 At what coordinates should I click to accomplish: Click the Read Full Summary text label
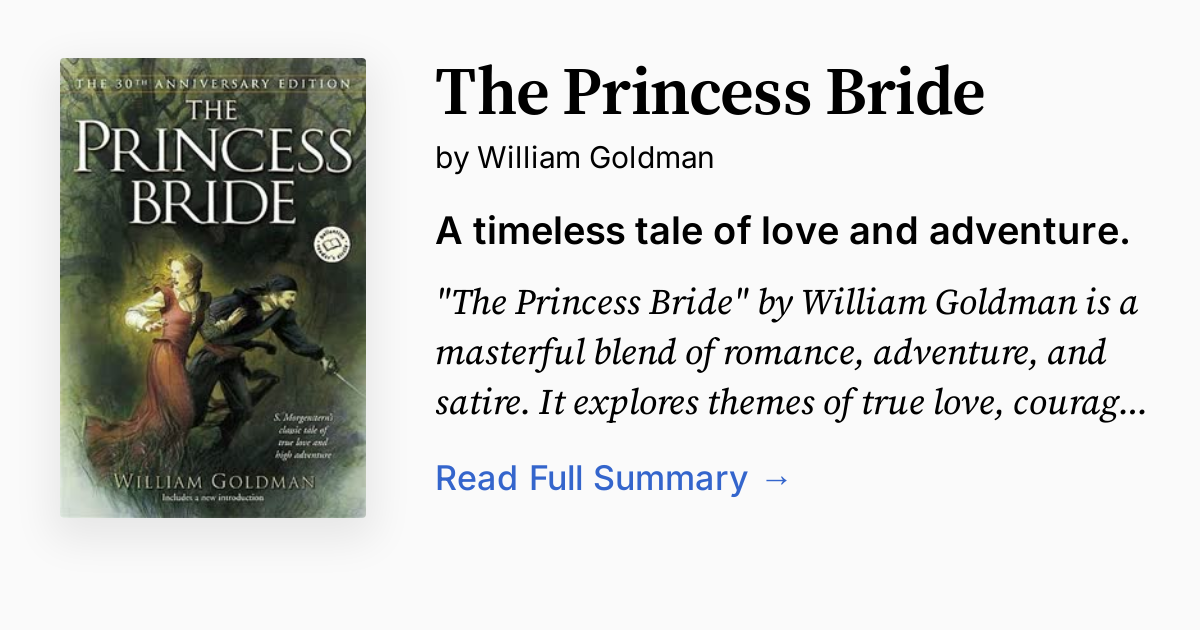(x=590, y=478)
